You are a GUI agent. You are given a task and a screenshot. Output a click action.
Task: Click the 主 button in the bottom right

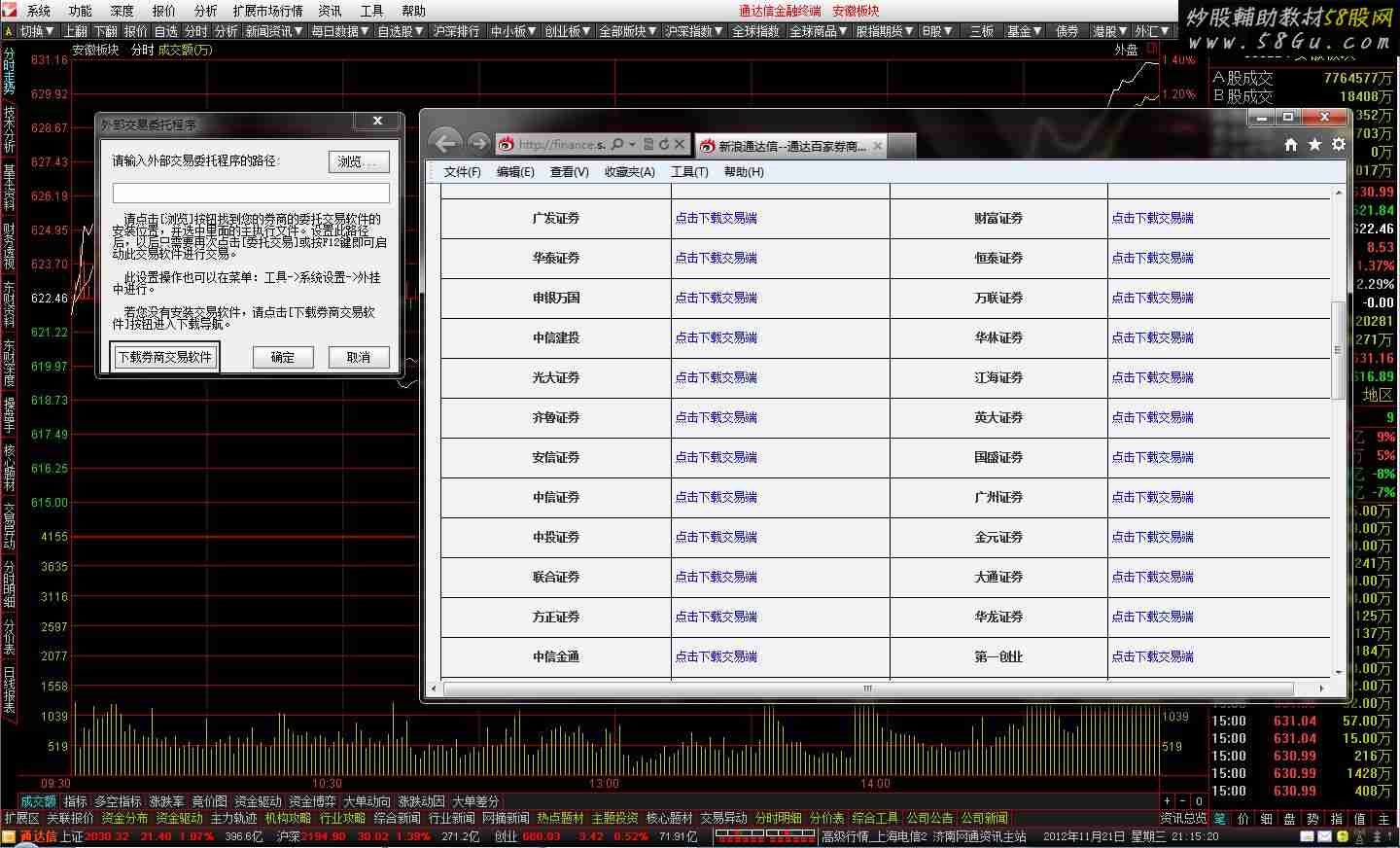(1382, 819)
